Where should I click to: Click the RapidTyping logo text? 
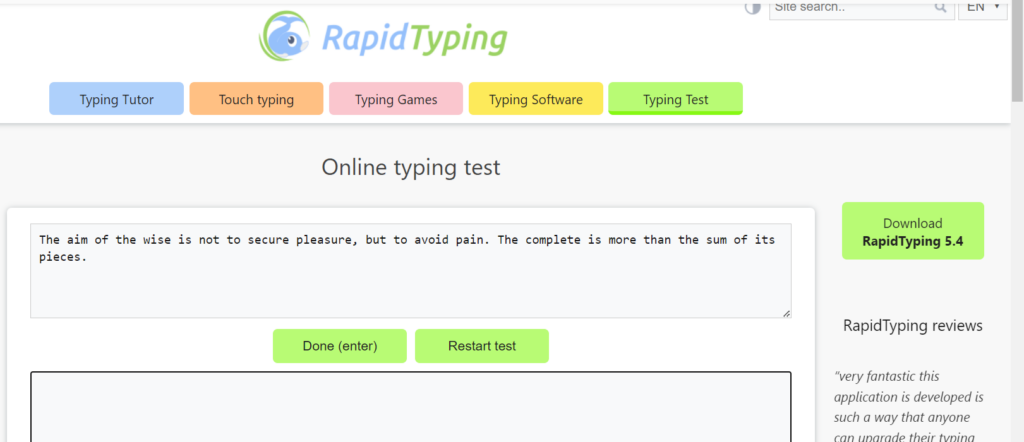[414, 39]
